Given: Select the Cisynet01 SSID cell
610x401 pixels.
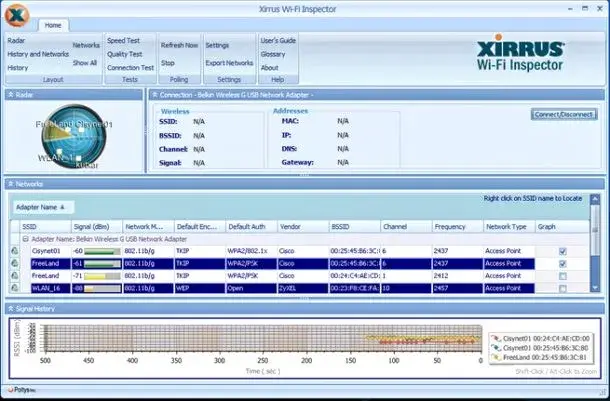Looking at the screenshot, I should [x=51, y=251].
